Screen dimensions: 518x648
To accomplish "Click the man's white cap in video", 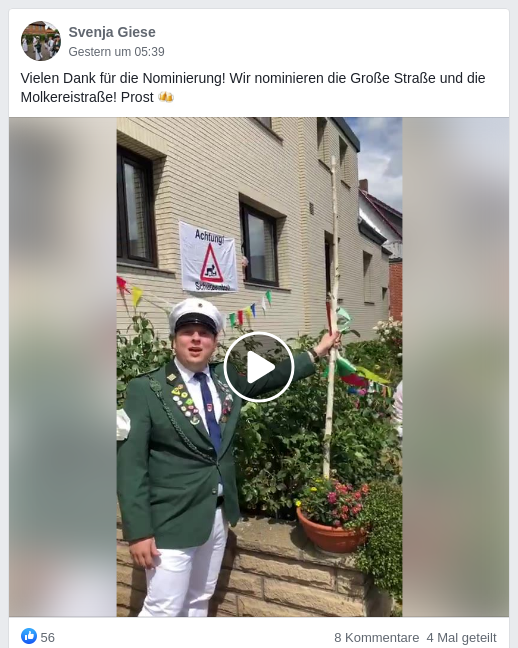I will pyautogui.click(x=196, y=316).
